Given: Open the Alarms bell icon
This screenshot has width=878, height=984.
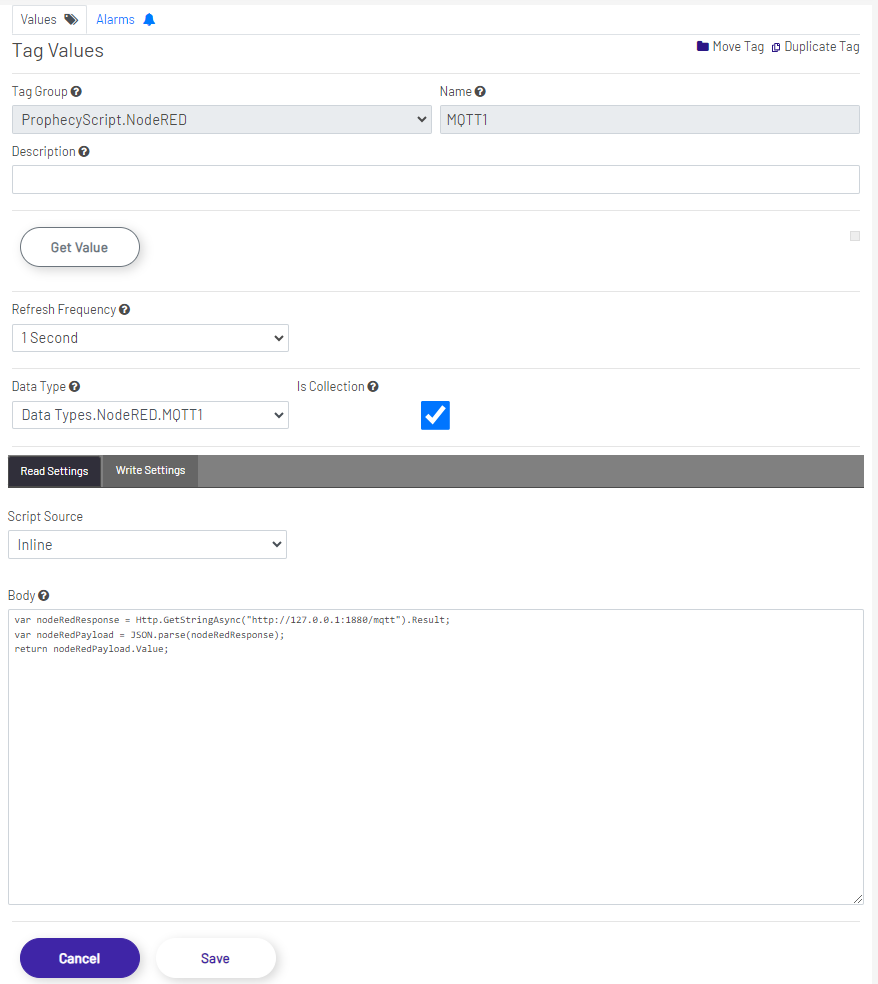Looking at the screenshot, I should click(x=151, y=18).
